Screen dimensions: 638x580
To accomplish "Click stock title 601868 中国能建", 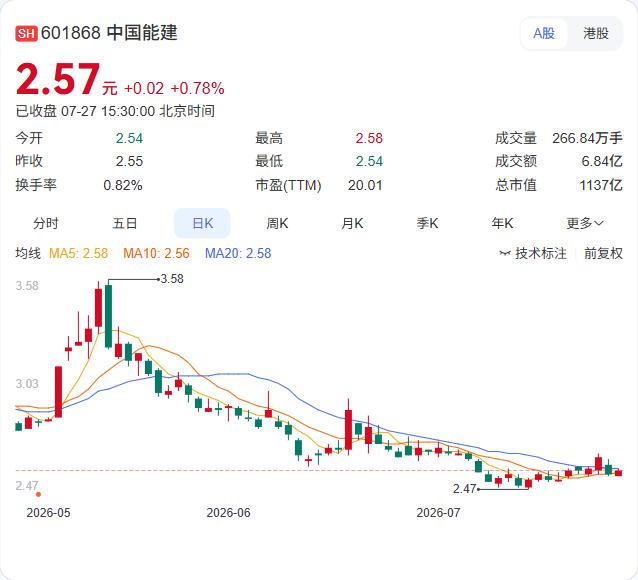I will click(109, 33).
